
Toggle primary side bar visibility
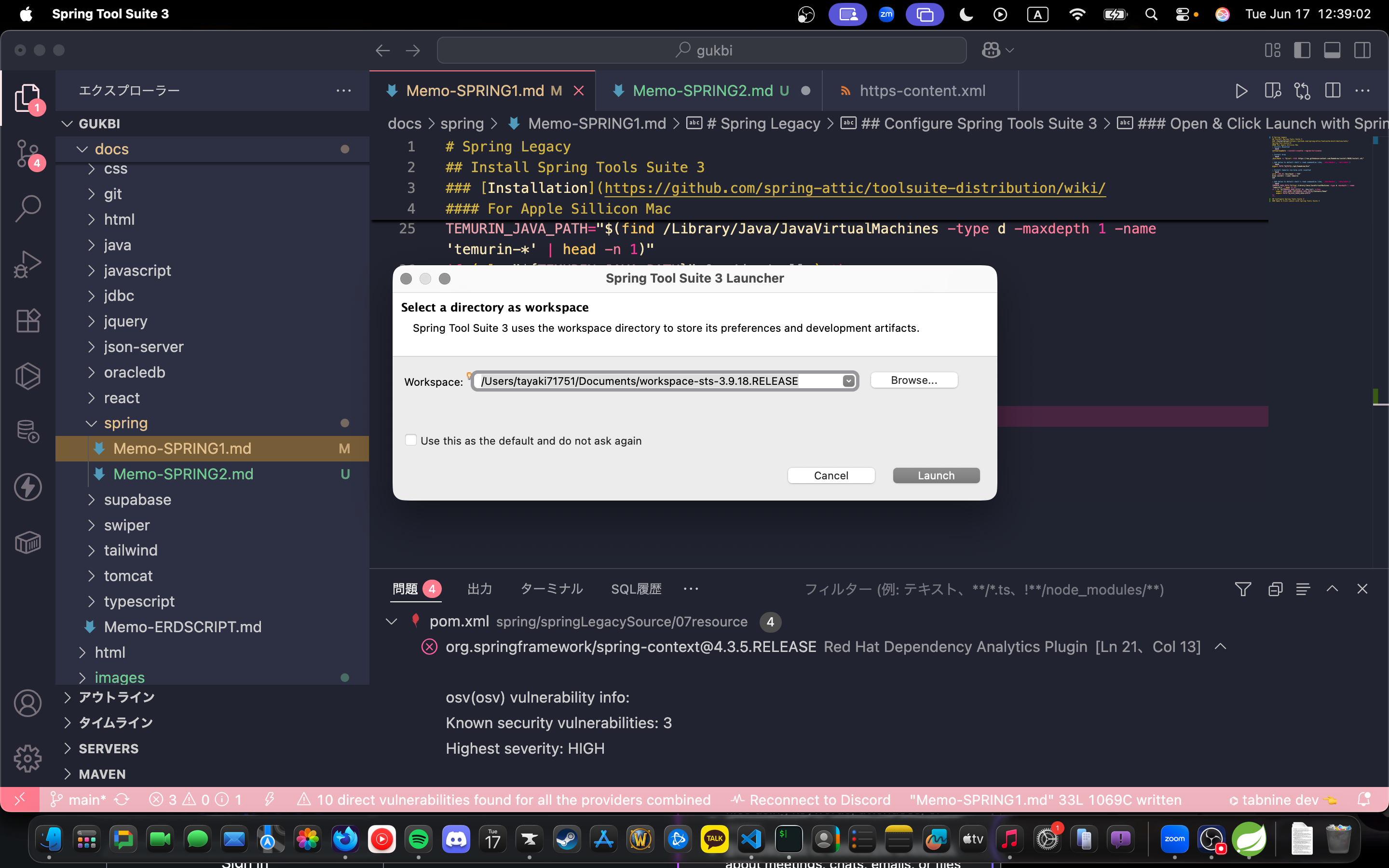(1302, 51)
